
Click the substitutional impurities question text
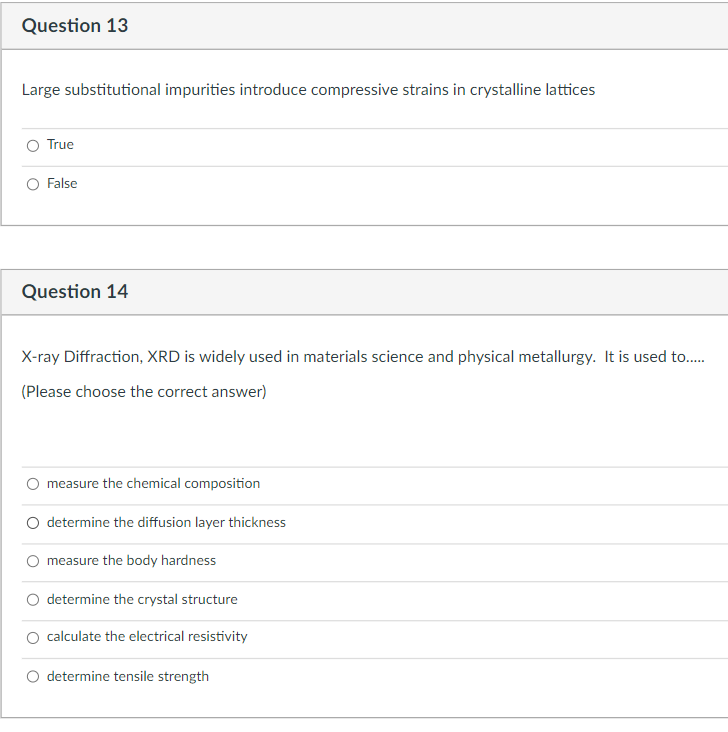pyautogui.click(x=308, y=90)
